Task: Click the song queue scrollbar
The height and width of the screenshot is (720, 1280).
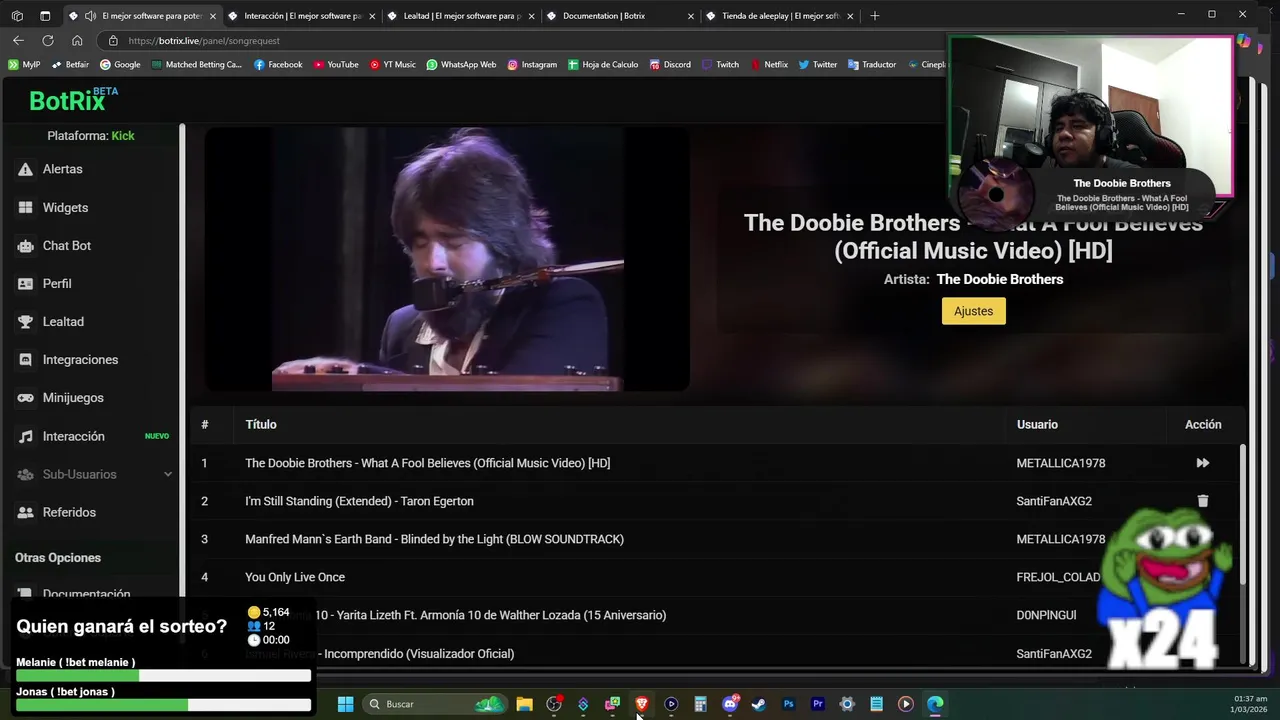Action: [1243, 514]
